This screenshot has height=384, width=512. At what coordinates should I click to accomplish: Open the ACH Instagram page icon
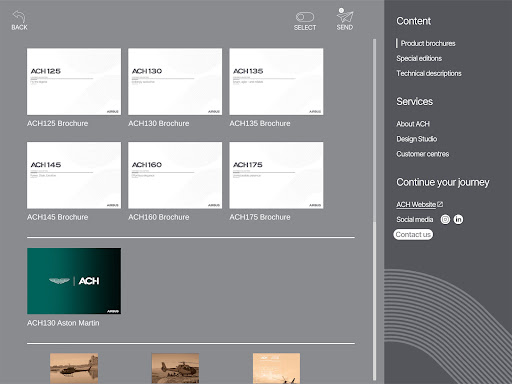tap(445, 219)
